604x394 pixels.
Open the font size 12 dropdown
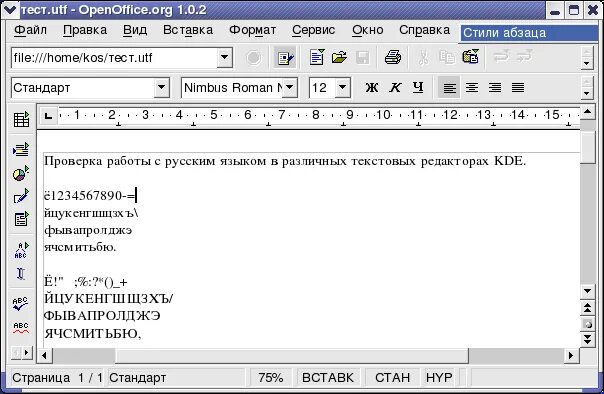tap(343, 88)
